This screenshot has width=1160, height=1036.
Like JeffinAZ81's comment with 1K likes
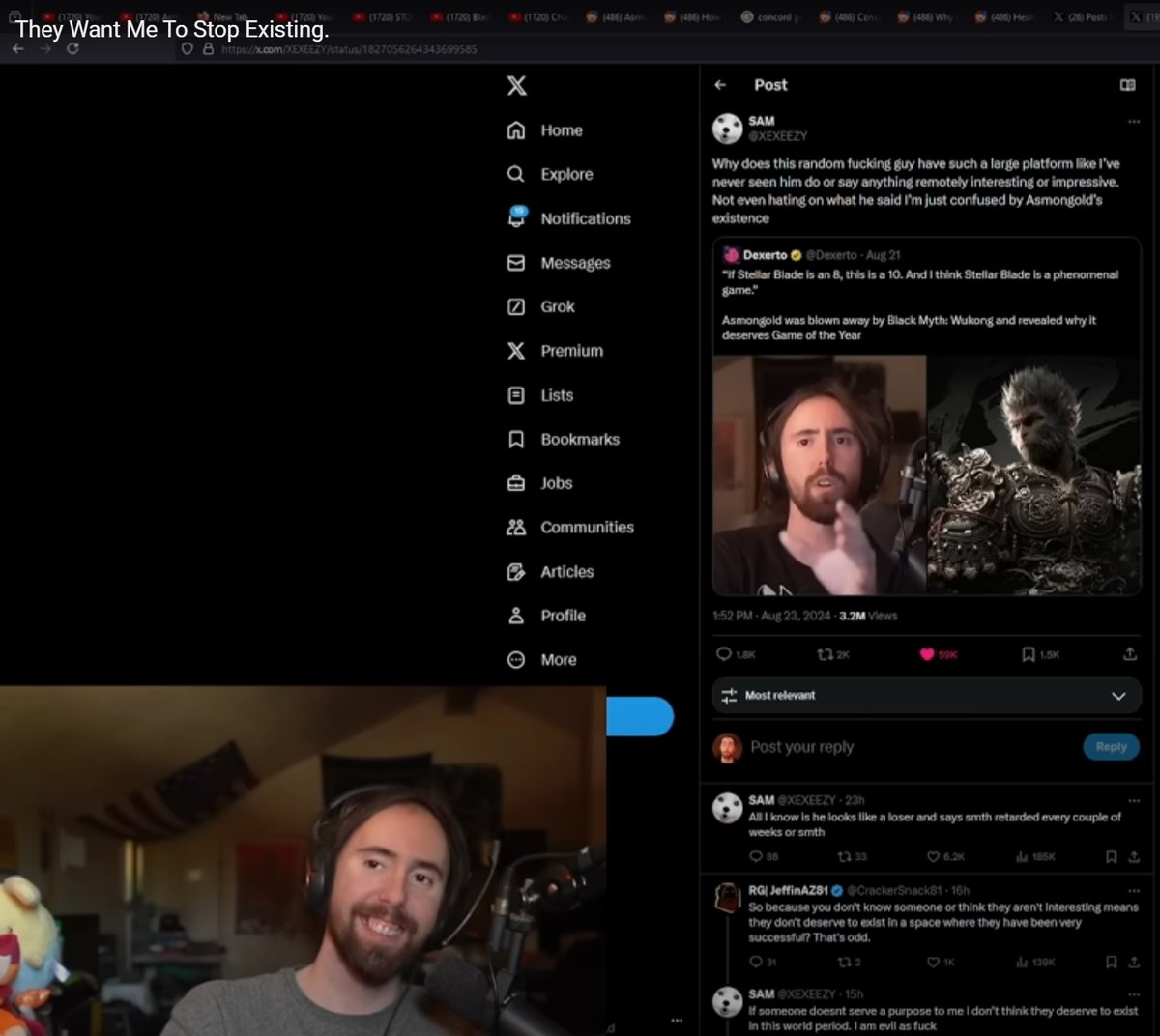[x=933, y=962]
